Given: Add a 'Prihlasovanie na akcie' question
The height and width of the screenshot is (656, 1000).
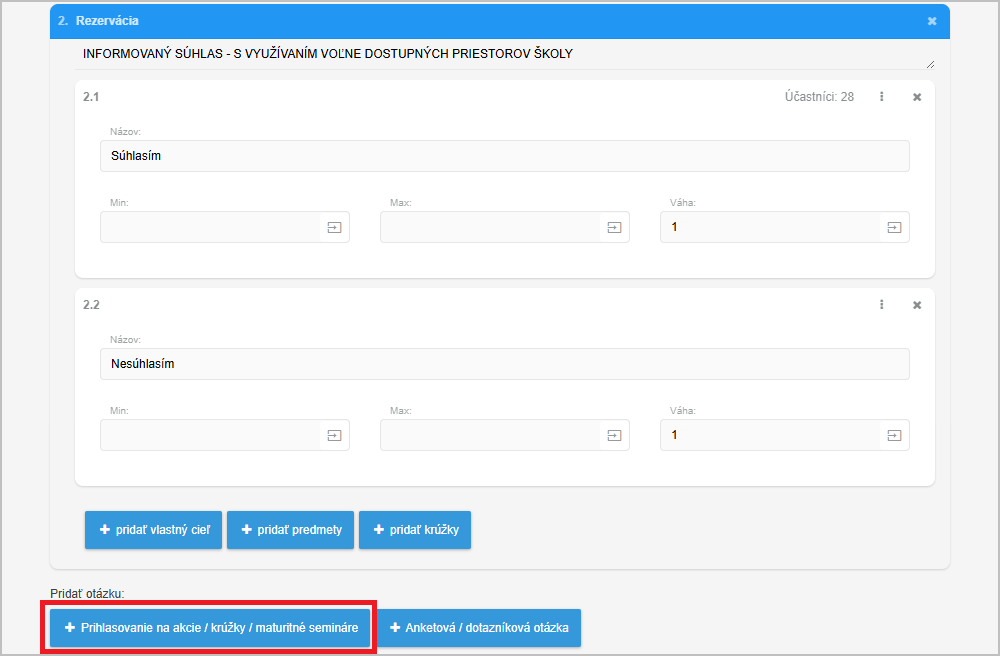Looking at the screenshot, I should pos(209,628).
